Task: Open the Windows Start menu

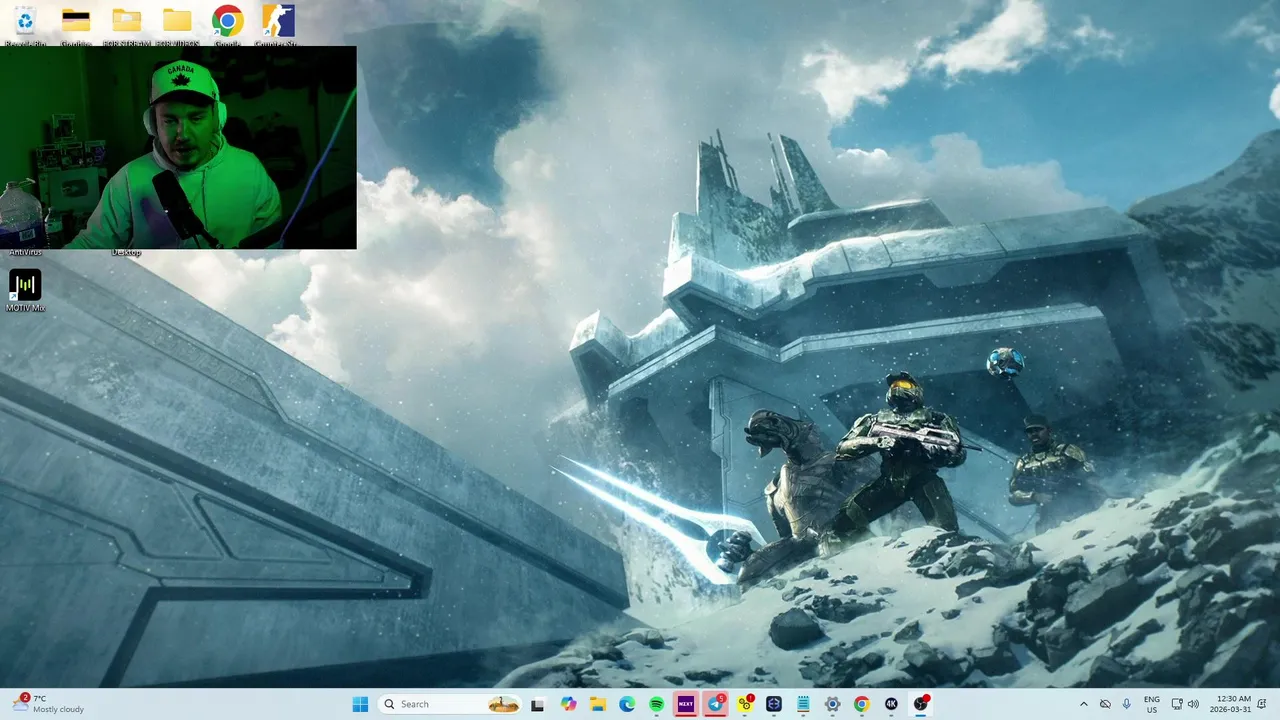Action: 360,704
